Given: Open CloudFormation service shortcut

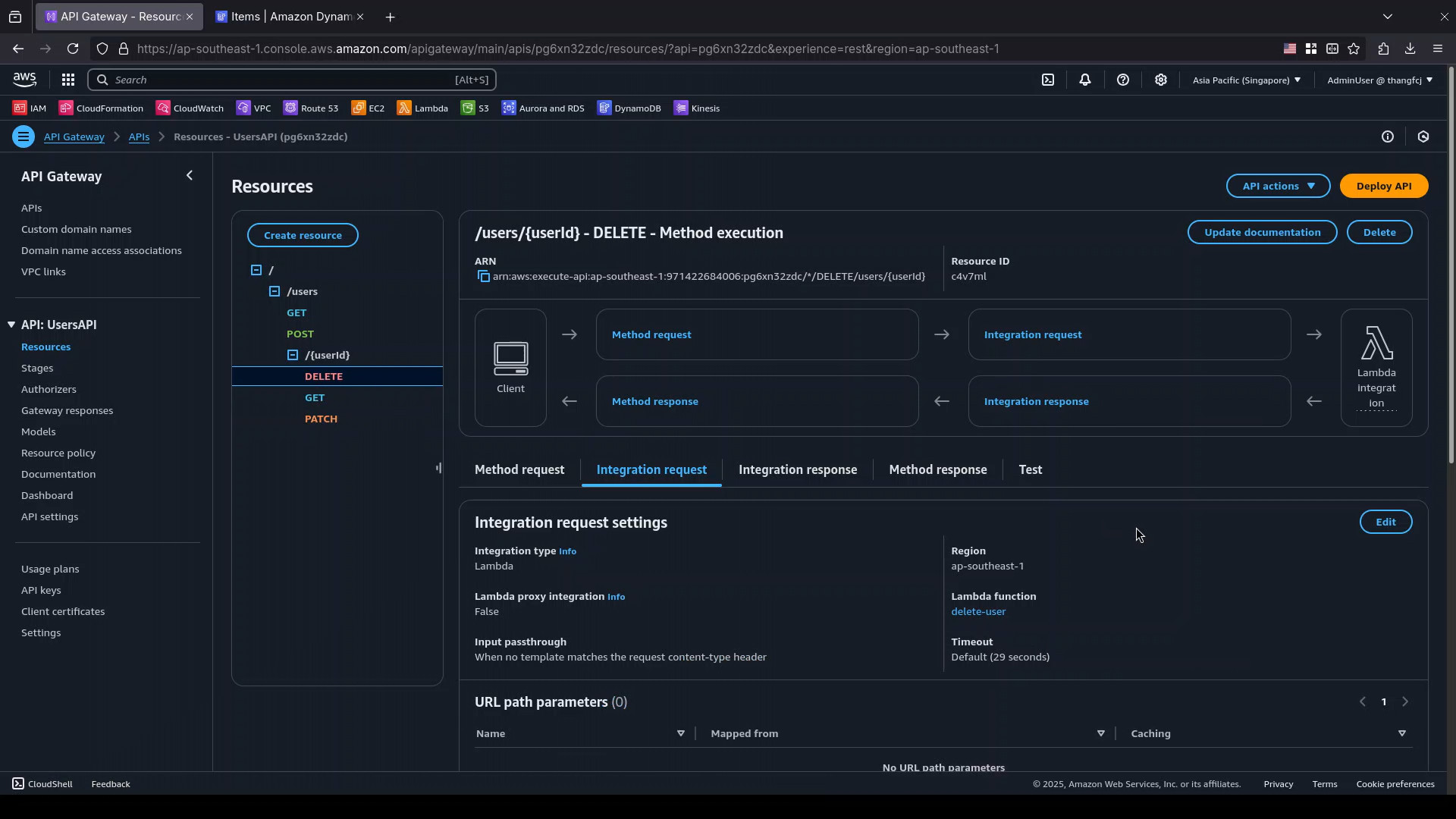Looking at the screenshot, I should 101,108.
